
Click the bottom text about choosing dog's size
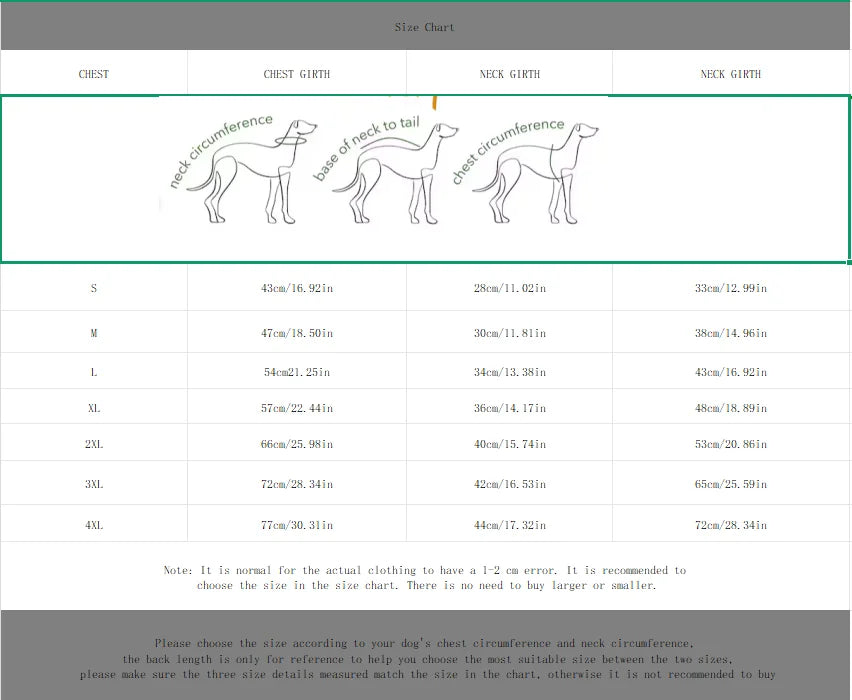coord(425,659)
